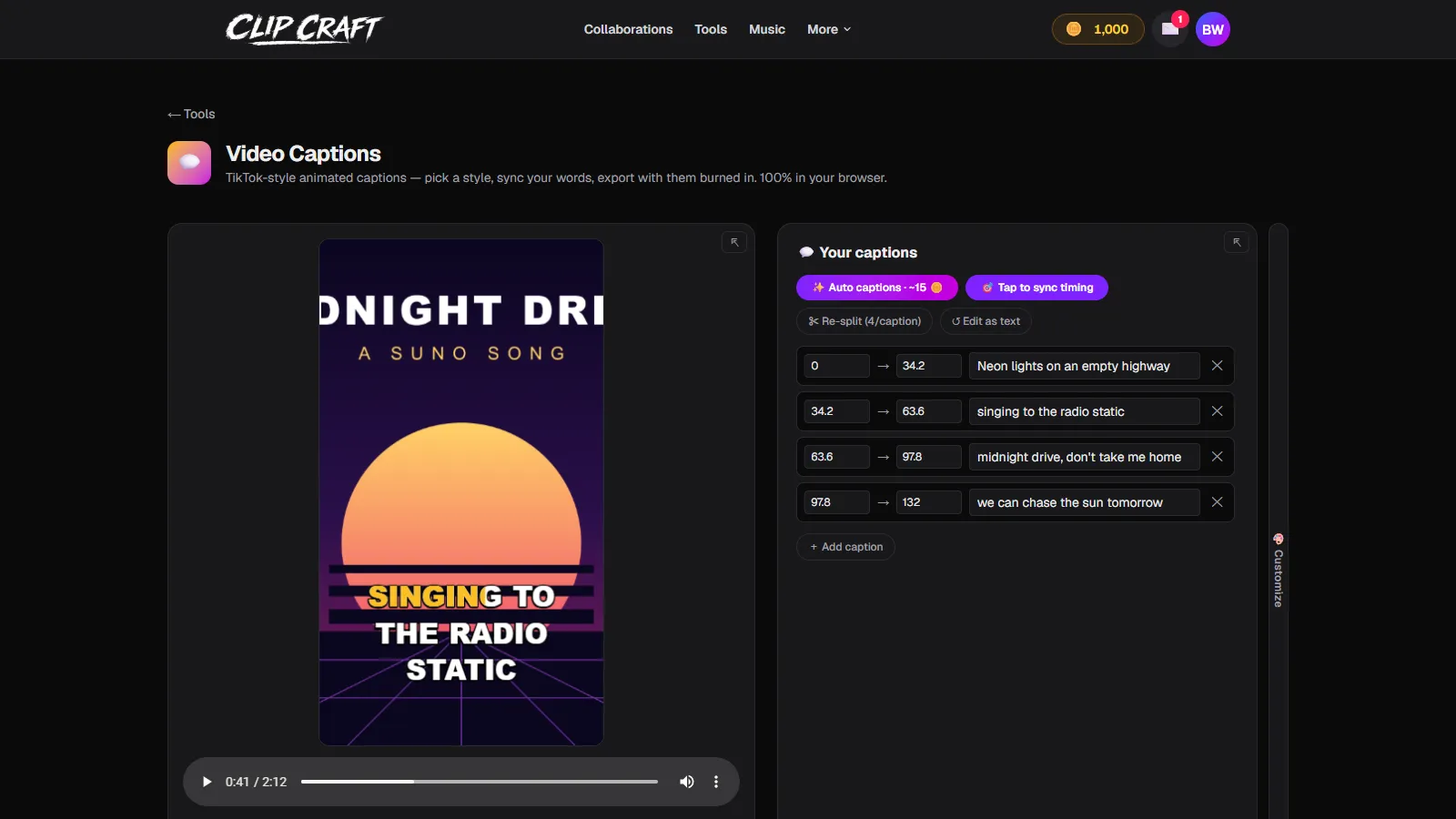Add a new caption row
The height and width of the screenshot is (819, 1456).
[845, 547]
